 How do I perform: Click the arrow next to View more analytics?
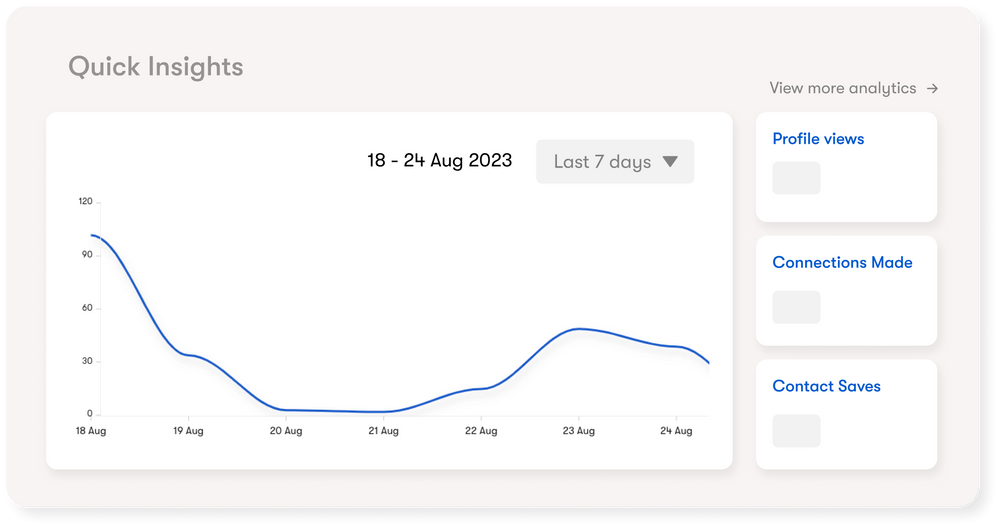[x=932, y=88]
